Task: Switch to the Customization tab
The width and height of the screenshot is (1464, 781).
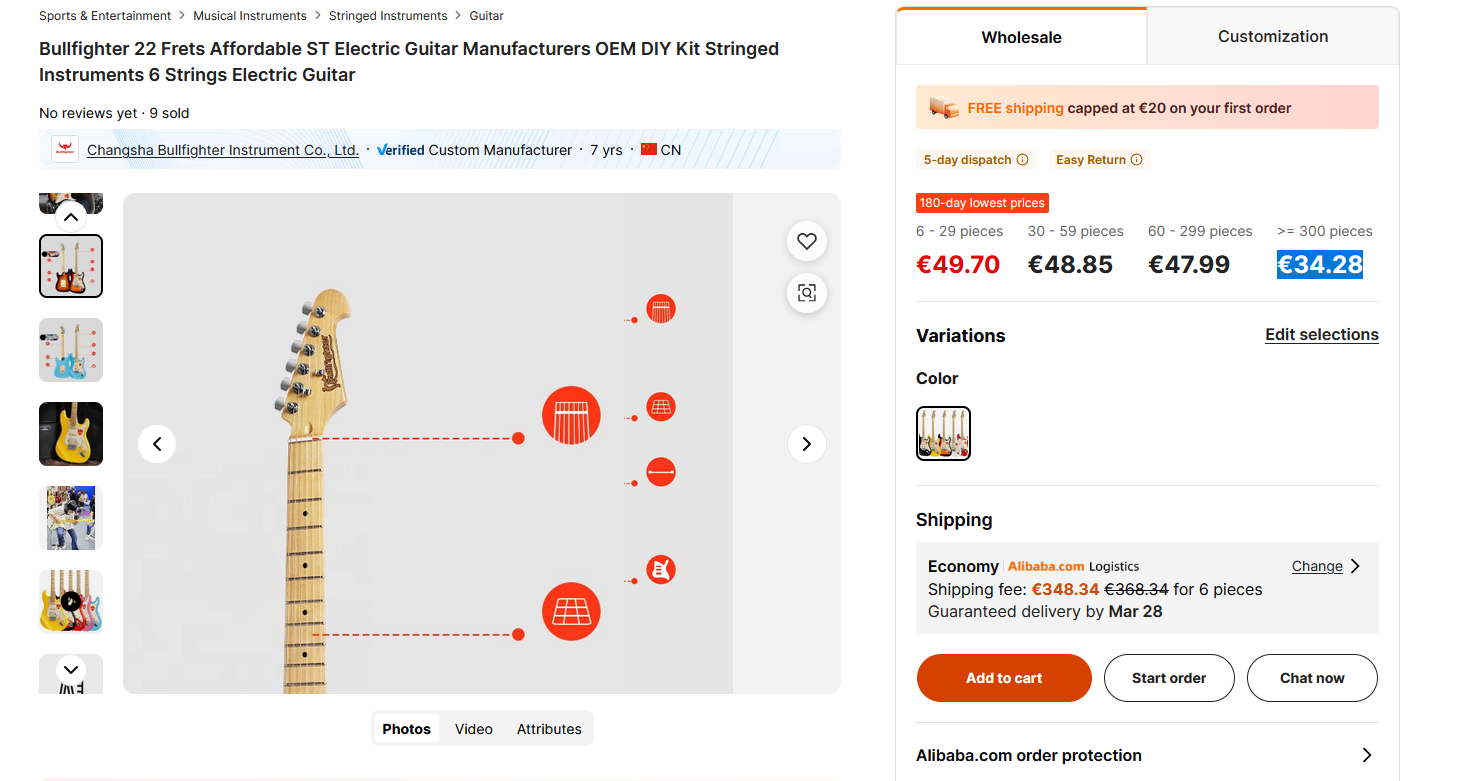Action: tap(1272, 37)
